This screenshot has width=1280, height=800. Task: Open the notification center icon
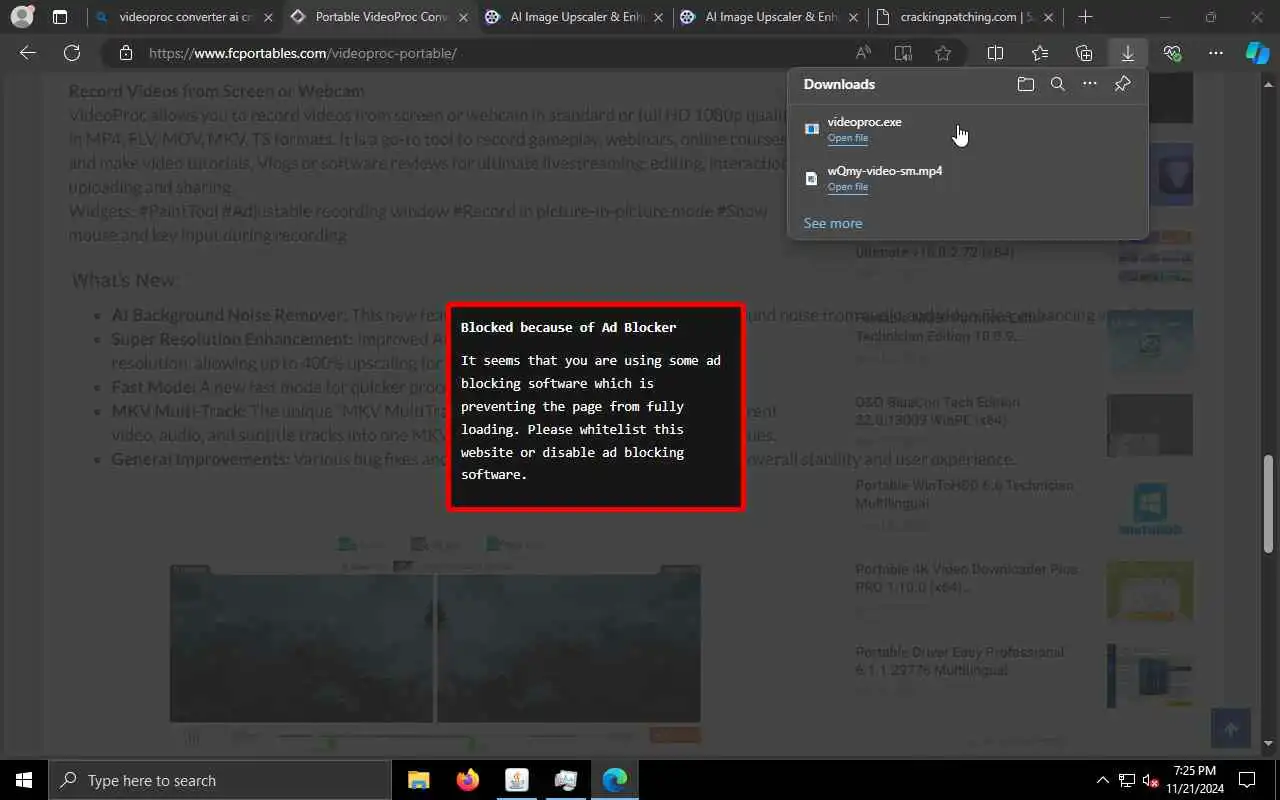[1247, 780]
